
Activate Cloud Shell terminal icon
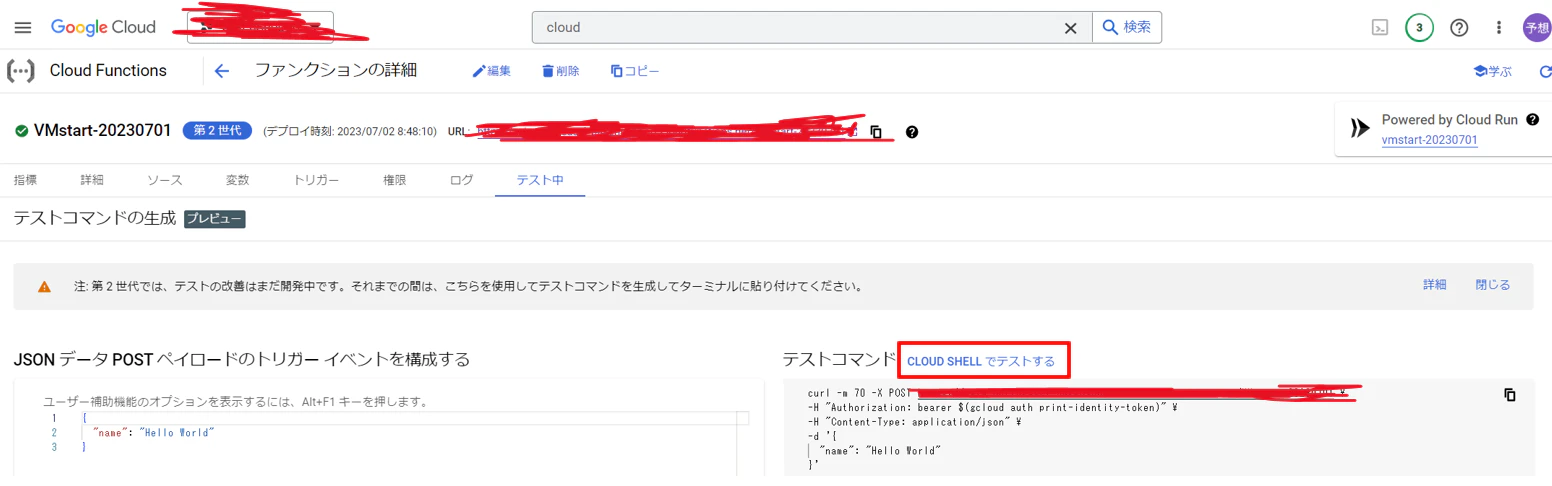[1379, 28]
